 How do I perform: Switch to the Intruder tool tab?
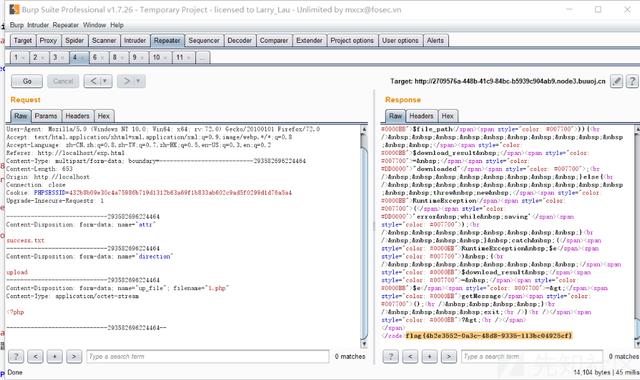[x=135, y=40]
